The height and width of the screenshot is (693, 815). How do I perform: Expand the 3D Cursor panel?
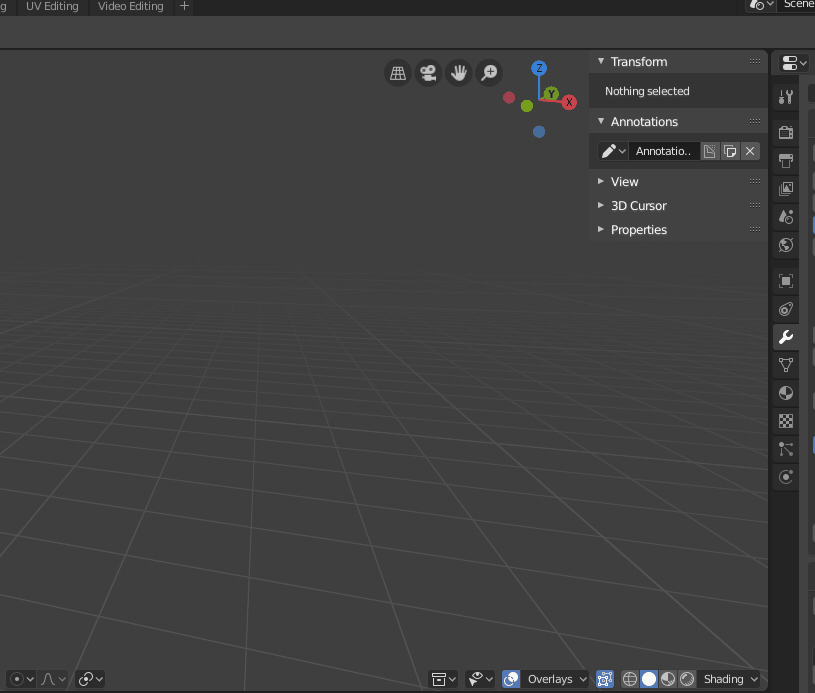638,205
